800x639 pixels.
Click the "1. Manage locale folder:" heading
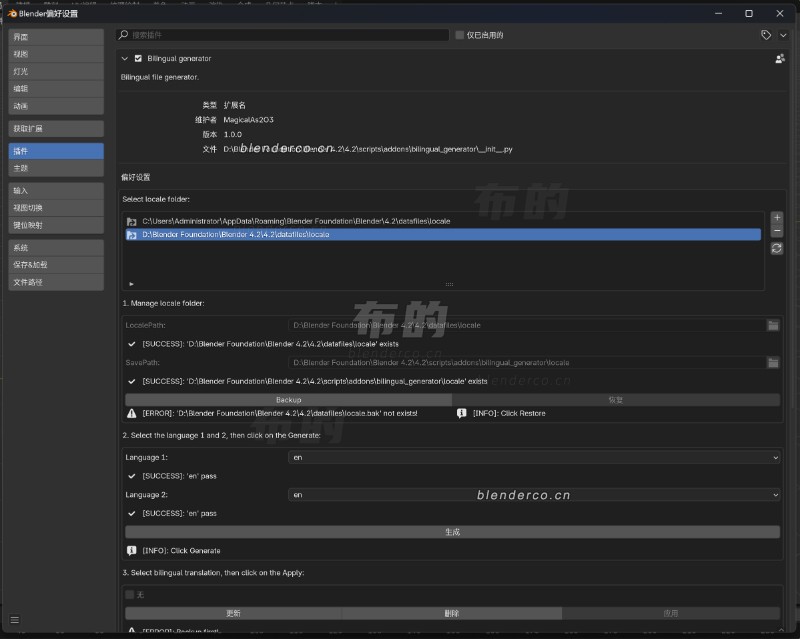click(x=163, y=303)
